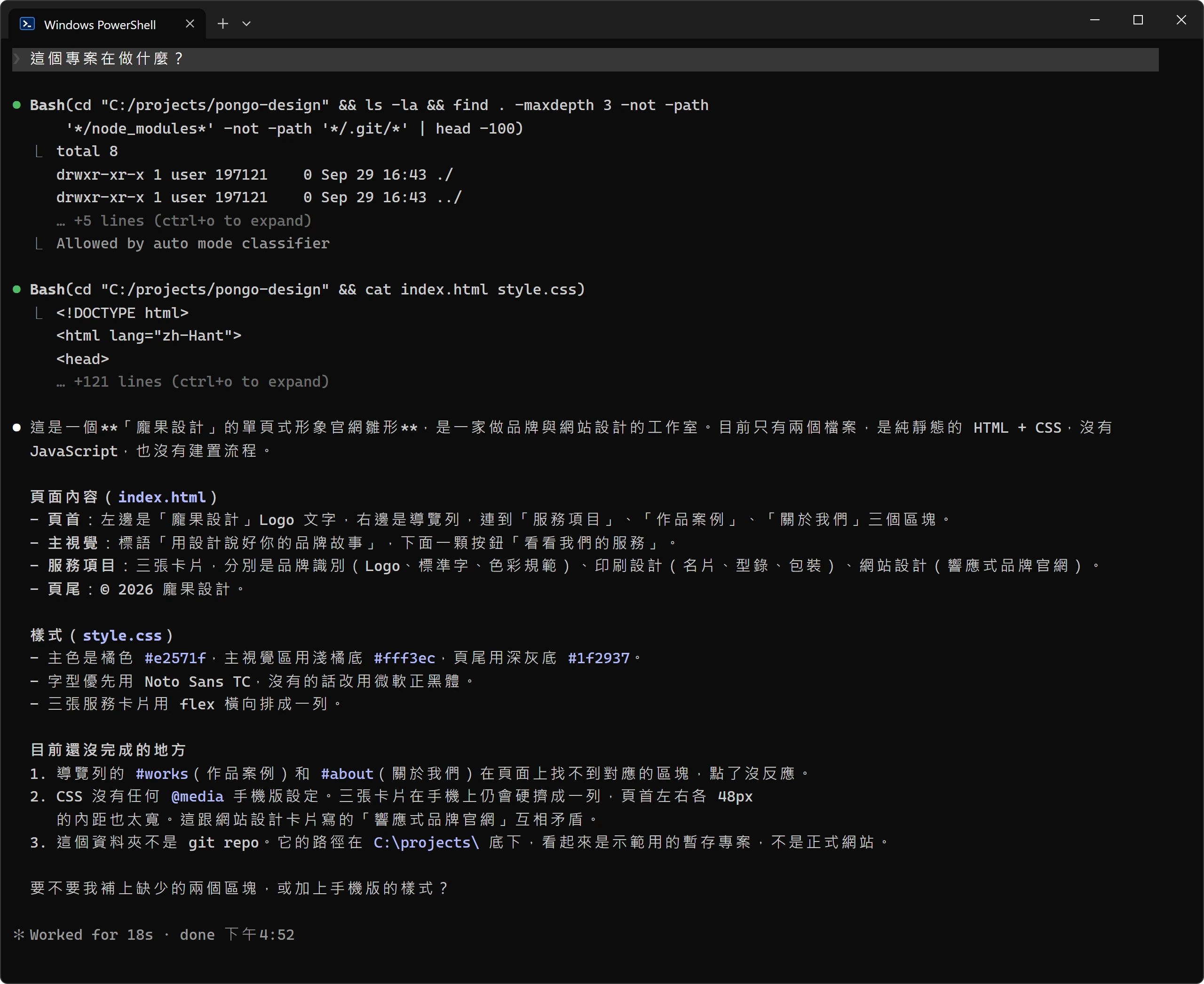Viewport: 1204px width, 984px height.
Task: Click the color code #fff3ec
Action: pos(404,658)
